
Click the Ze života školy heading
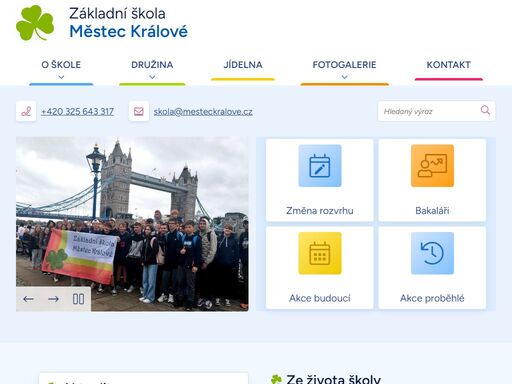pyautogui.click(x=333, y=379)
